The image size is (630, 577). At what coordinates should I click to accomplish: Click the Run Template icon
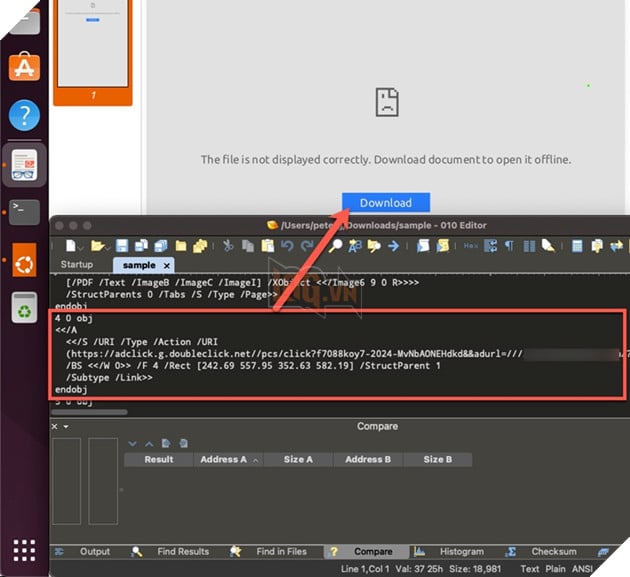point(442,246)
